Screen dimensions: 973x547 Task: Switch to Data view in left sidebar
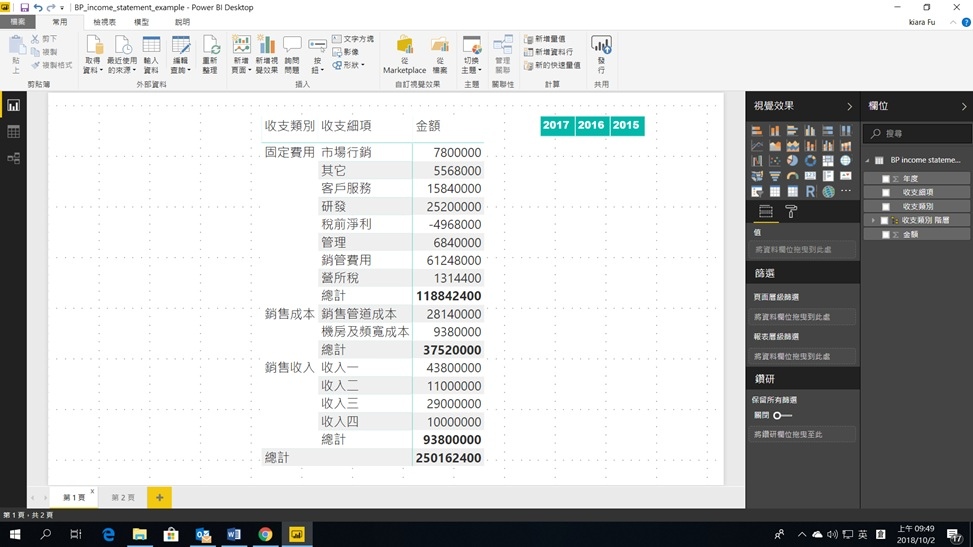point(14,132)
